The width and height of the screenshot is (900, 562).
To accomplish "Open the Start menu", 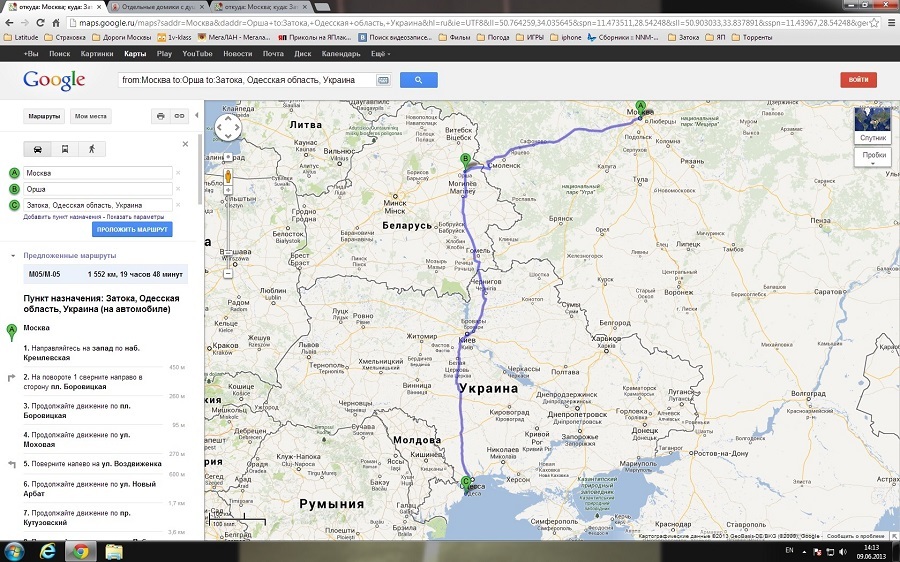I will tap(14, 551).
